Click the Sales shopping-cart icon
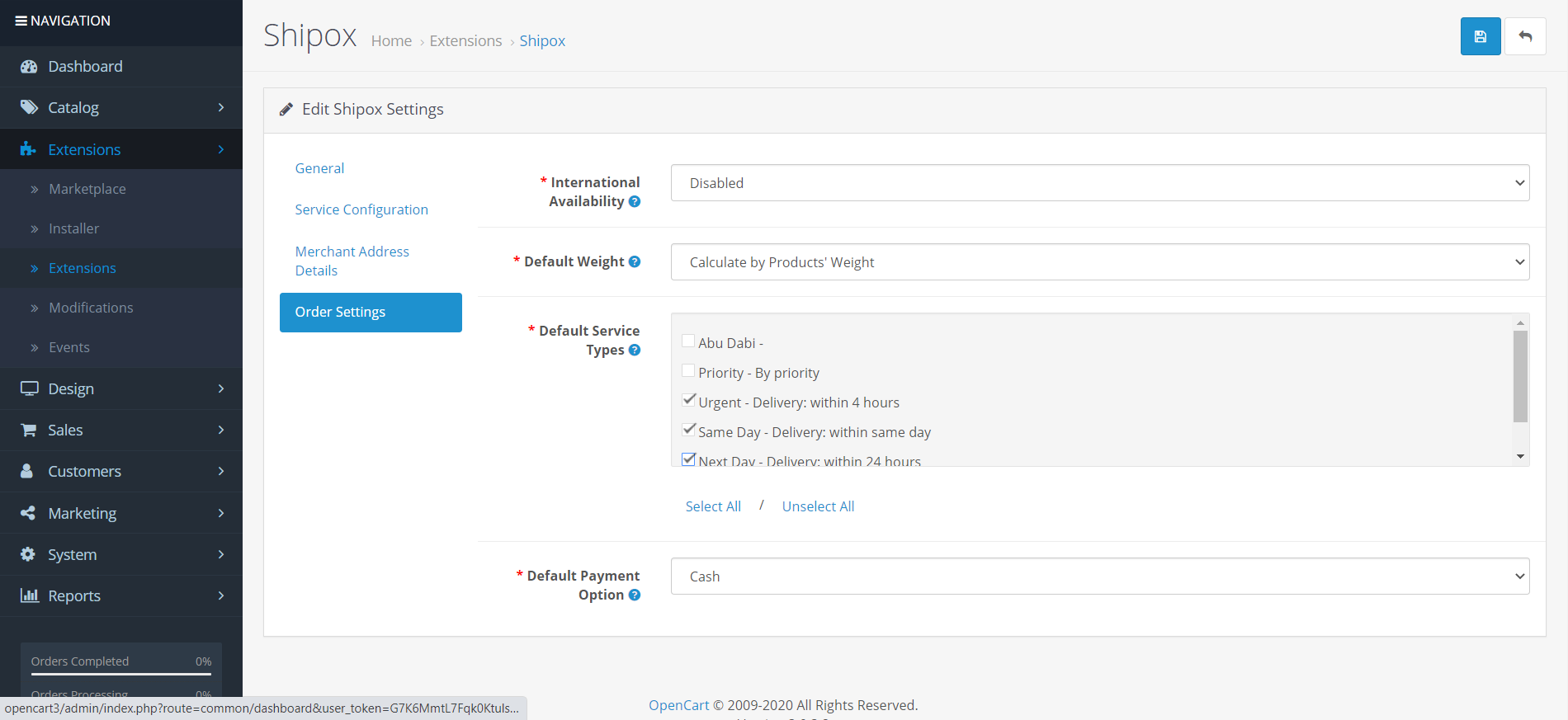The height and width of the screenshot is (720, 1568). click(29, 430)
